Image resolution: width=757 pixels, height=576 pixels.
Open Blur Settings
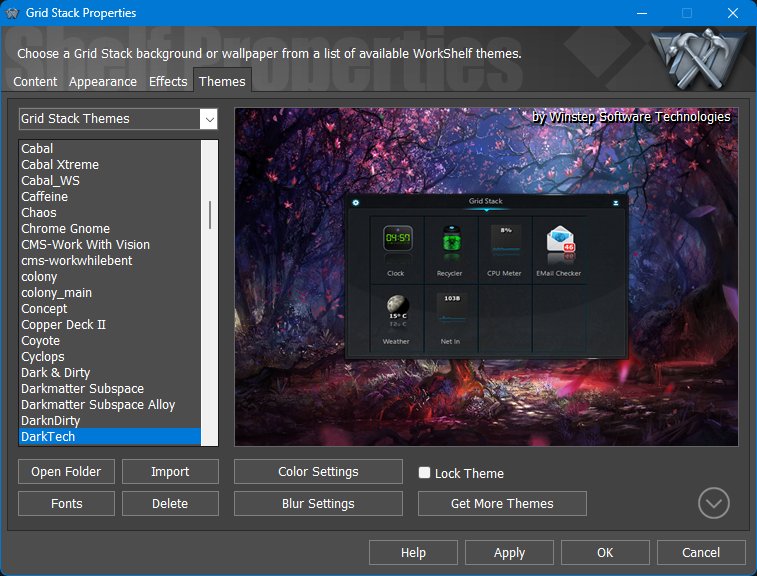(x=318, y=504)
